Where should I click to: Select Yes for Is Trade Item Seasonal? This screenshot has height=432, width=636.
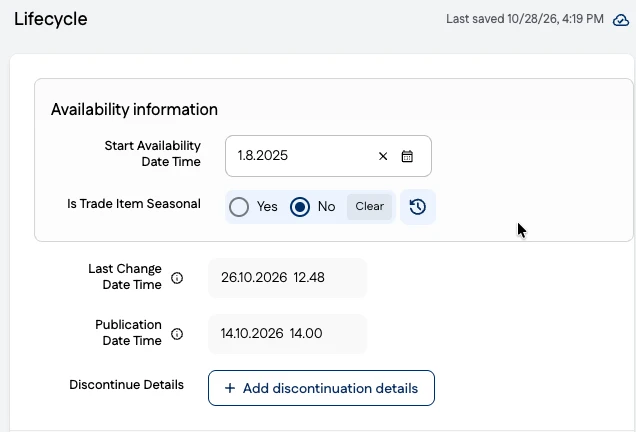click(x=239, y=207)
